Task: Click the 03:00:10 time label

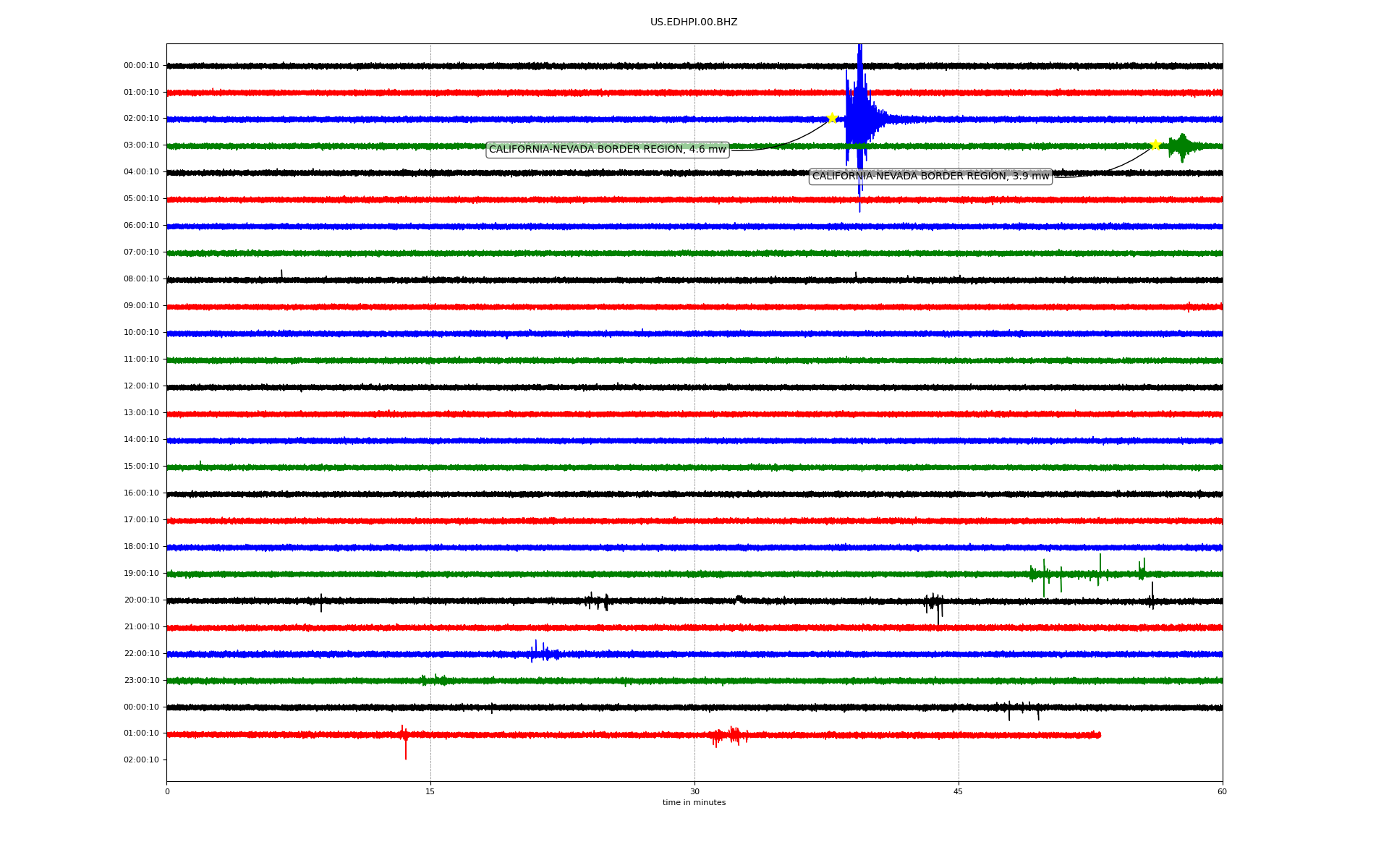Action: pyautogui.click(x=141, y=145)
